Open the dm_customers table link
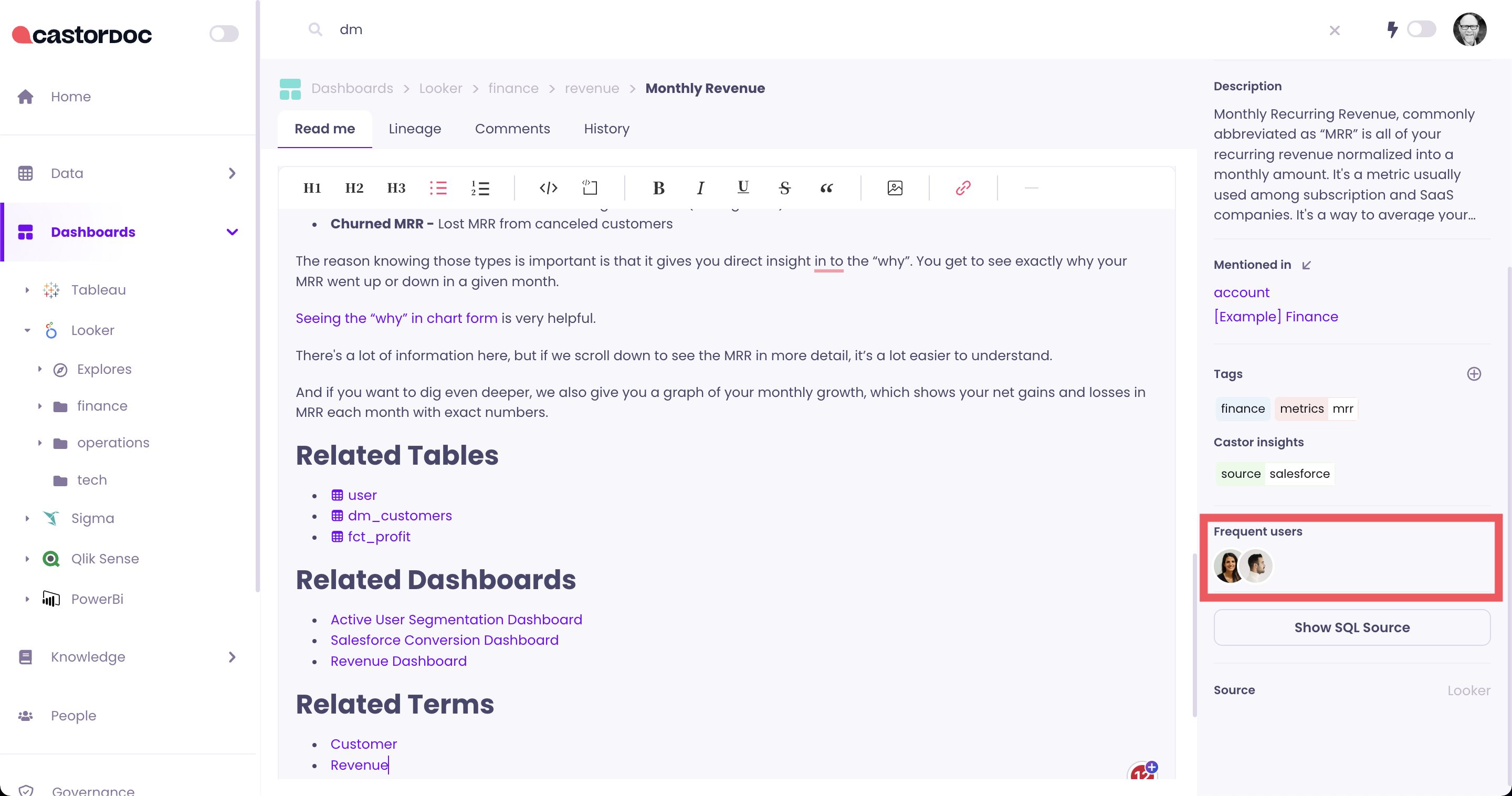1512x796 pixels. coord(399,516)
